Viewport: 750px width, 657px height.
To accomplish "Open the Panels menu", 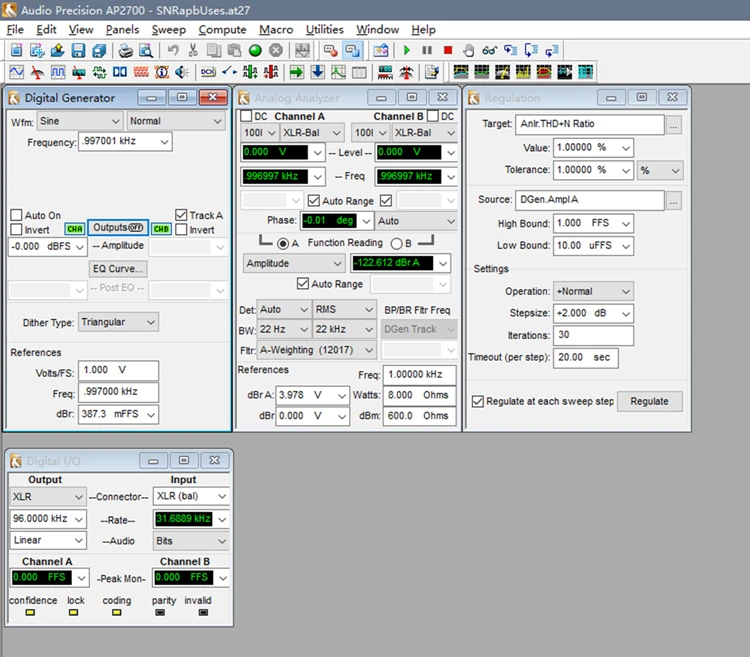I will (122, 30).
